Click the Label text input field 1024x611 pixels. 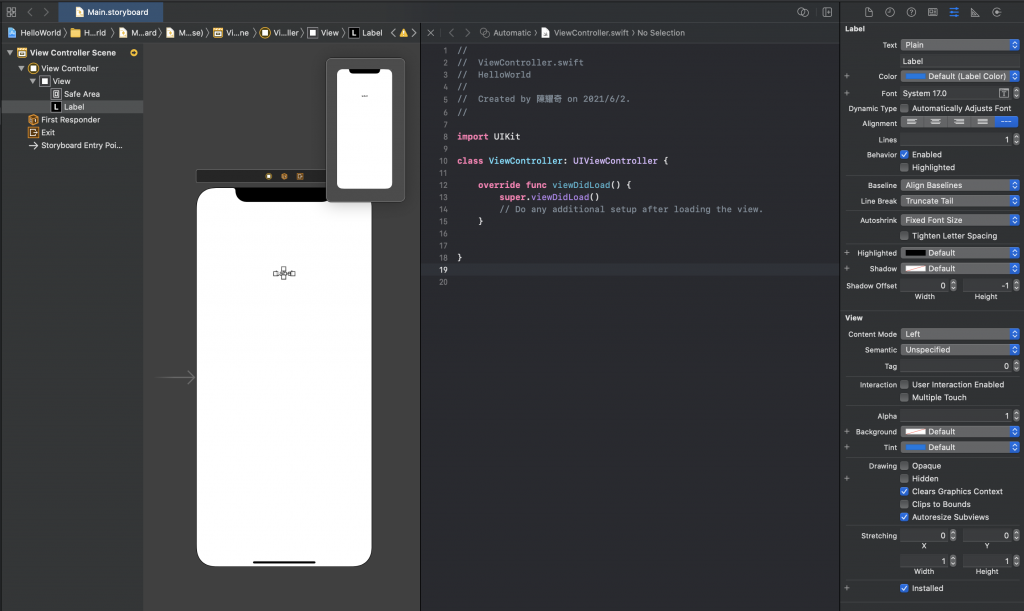pyautogui.click(x=958, y=61)
